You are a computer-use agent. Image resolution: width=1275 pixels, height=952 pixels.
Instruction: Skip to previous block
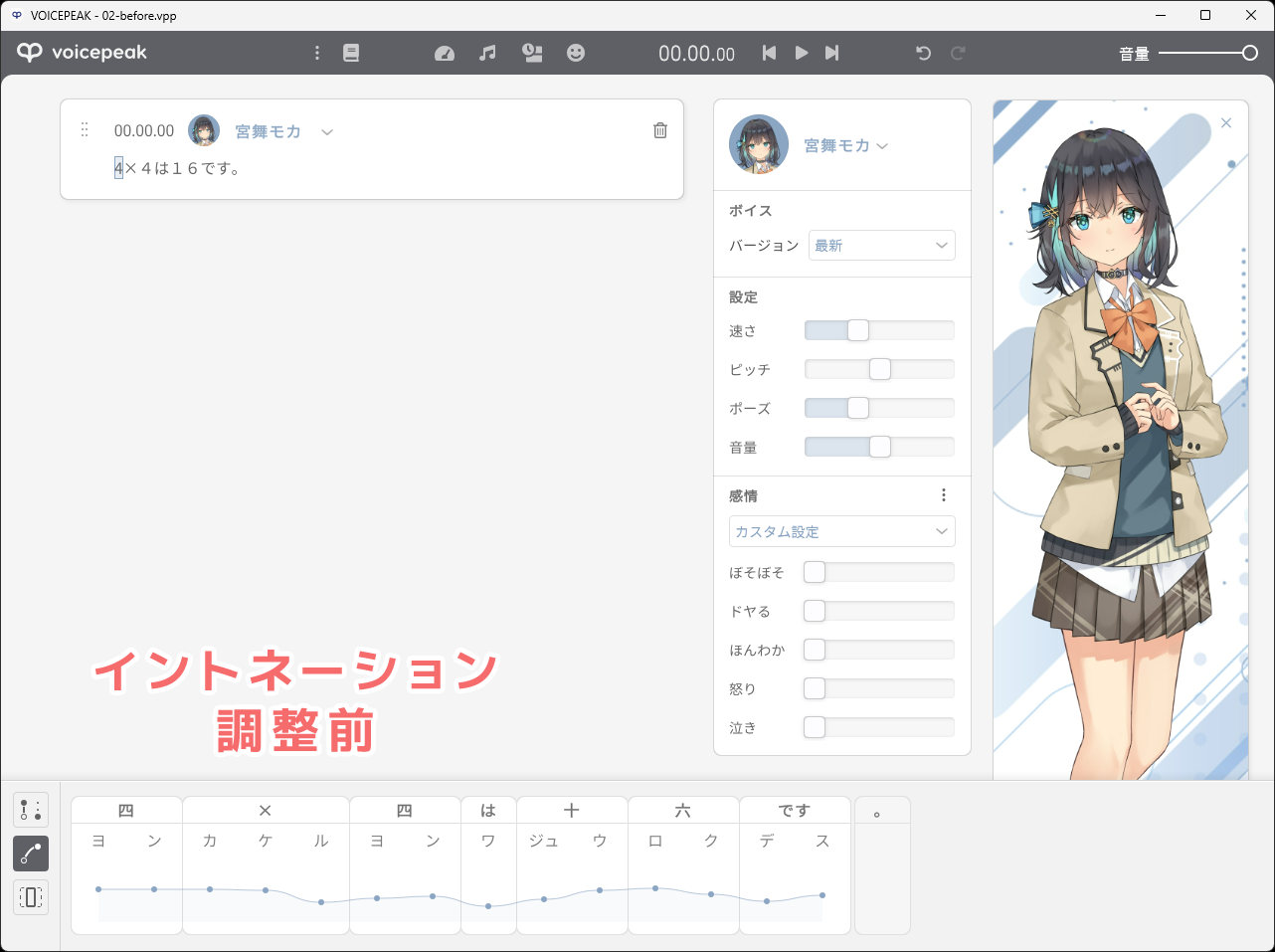pyautogui.click(x=769, y=53)
